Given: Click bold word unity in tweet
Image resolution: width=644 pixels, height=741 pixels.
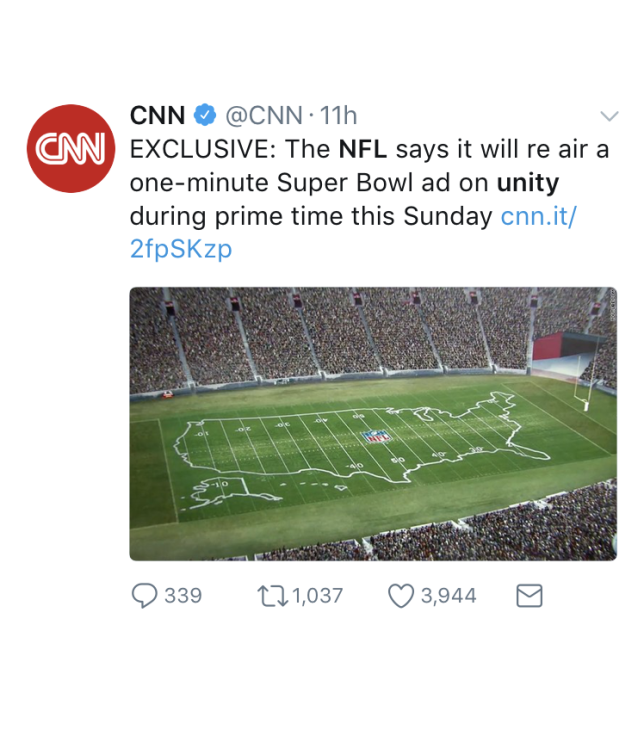Looking at the screenshot, I should 527,183.
